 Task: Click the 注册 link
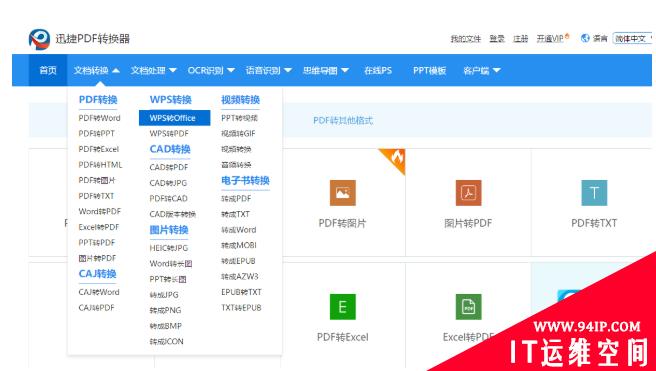[520, 38]
